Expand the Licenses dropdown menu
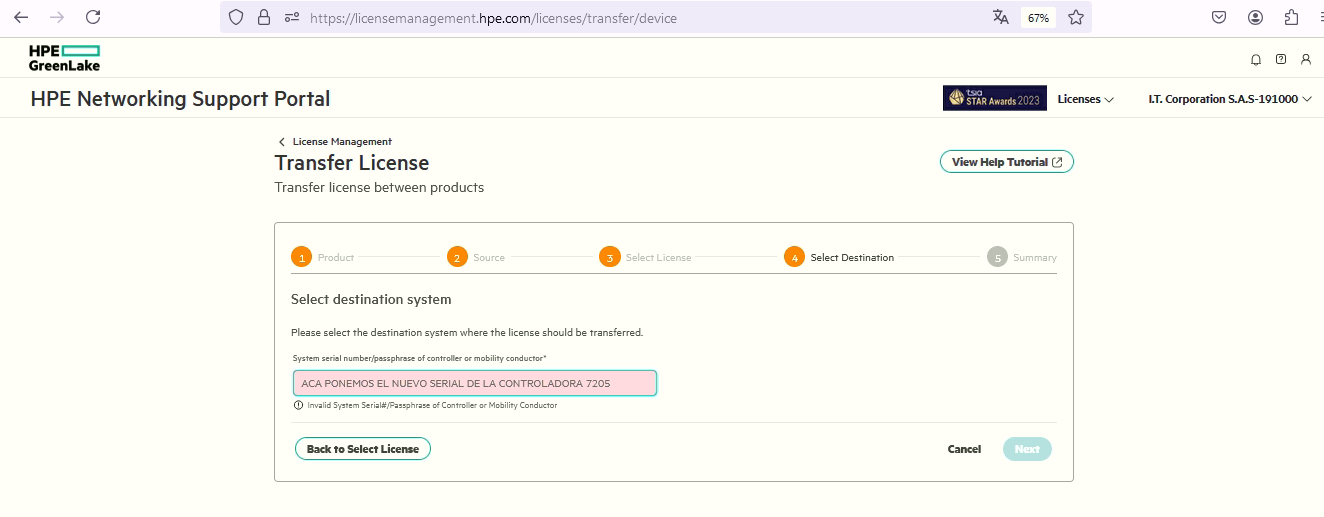This screenshot has width=1324, height=517. coord(1085,99)
